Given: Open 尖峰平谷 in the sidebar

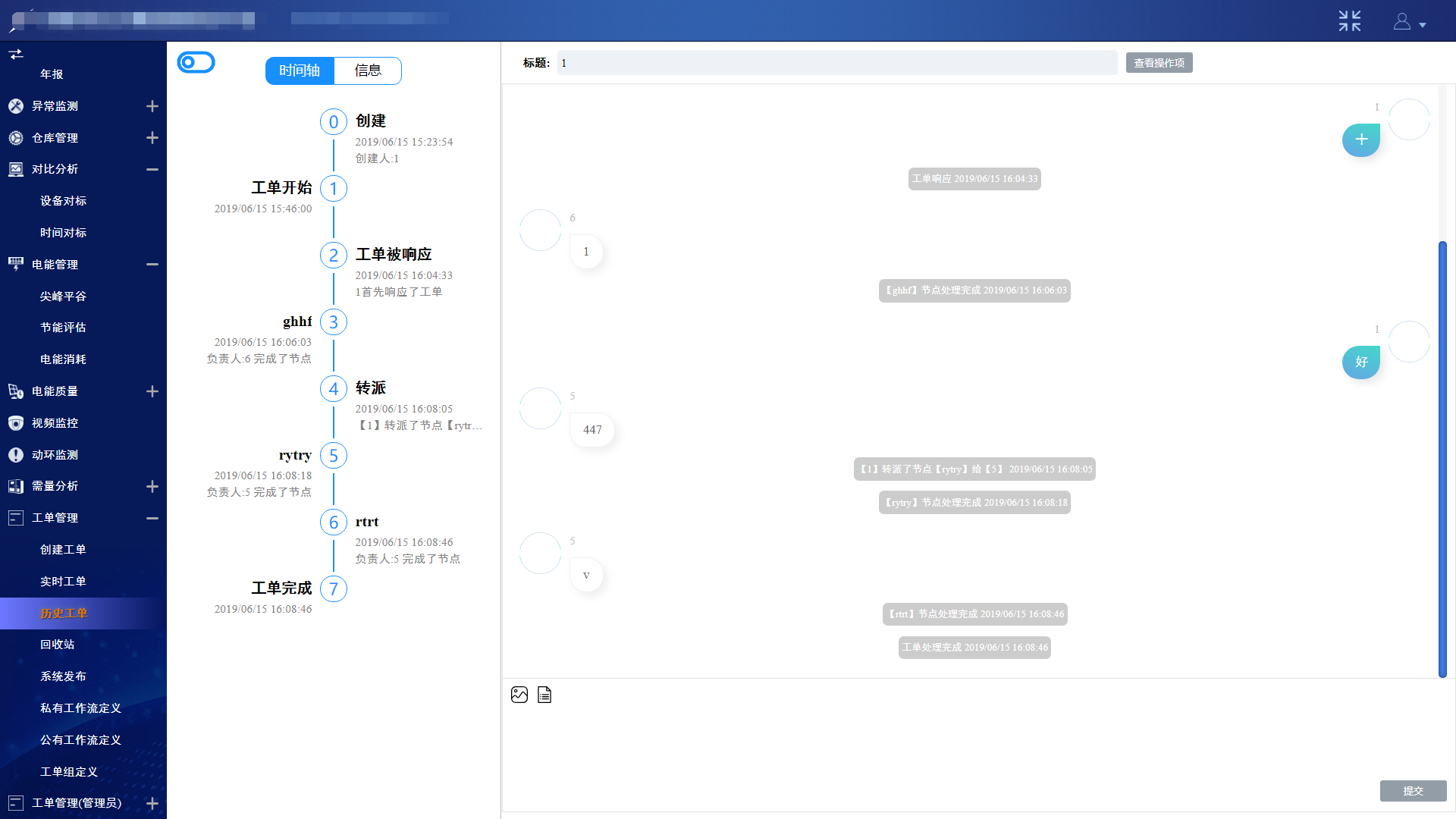Looking at the screenshot, I should coord(64,297).
